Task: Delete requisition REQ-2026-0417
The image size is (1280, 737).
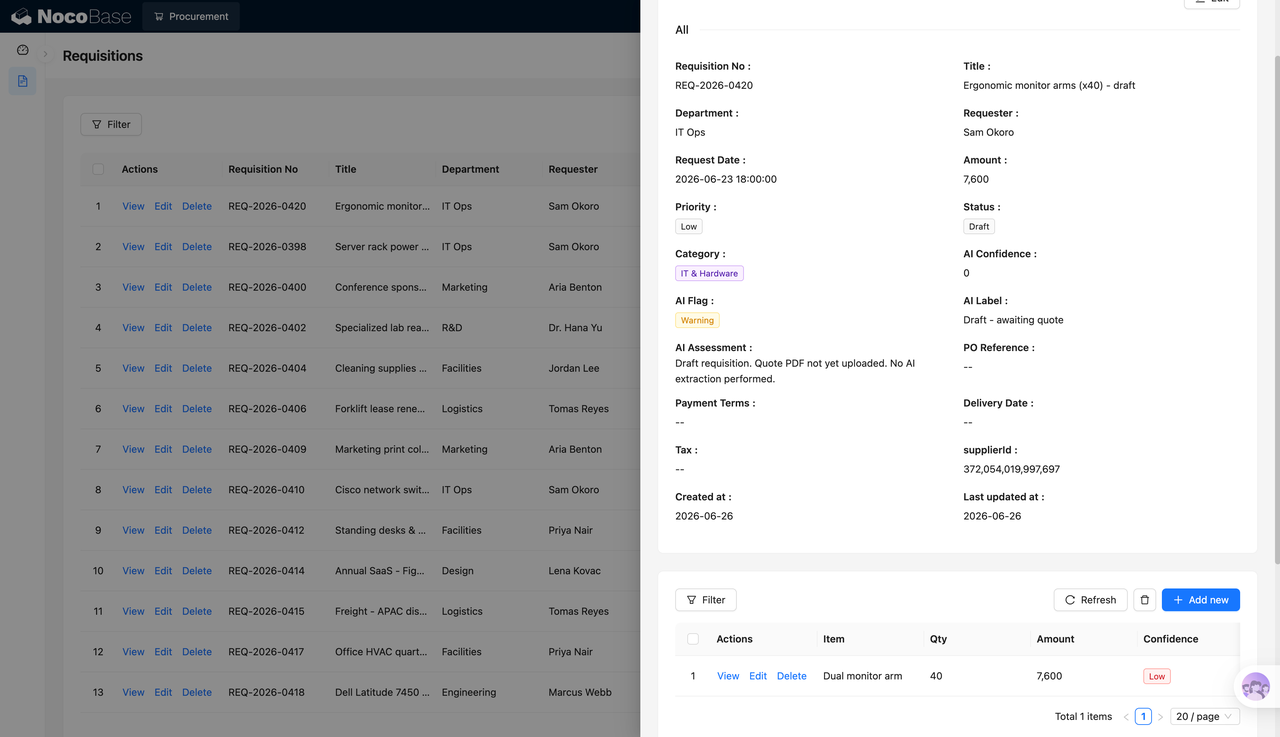Action: point(197,652)
